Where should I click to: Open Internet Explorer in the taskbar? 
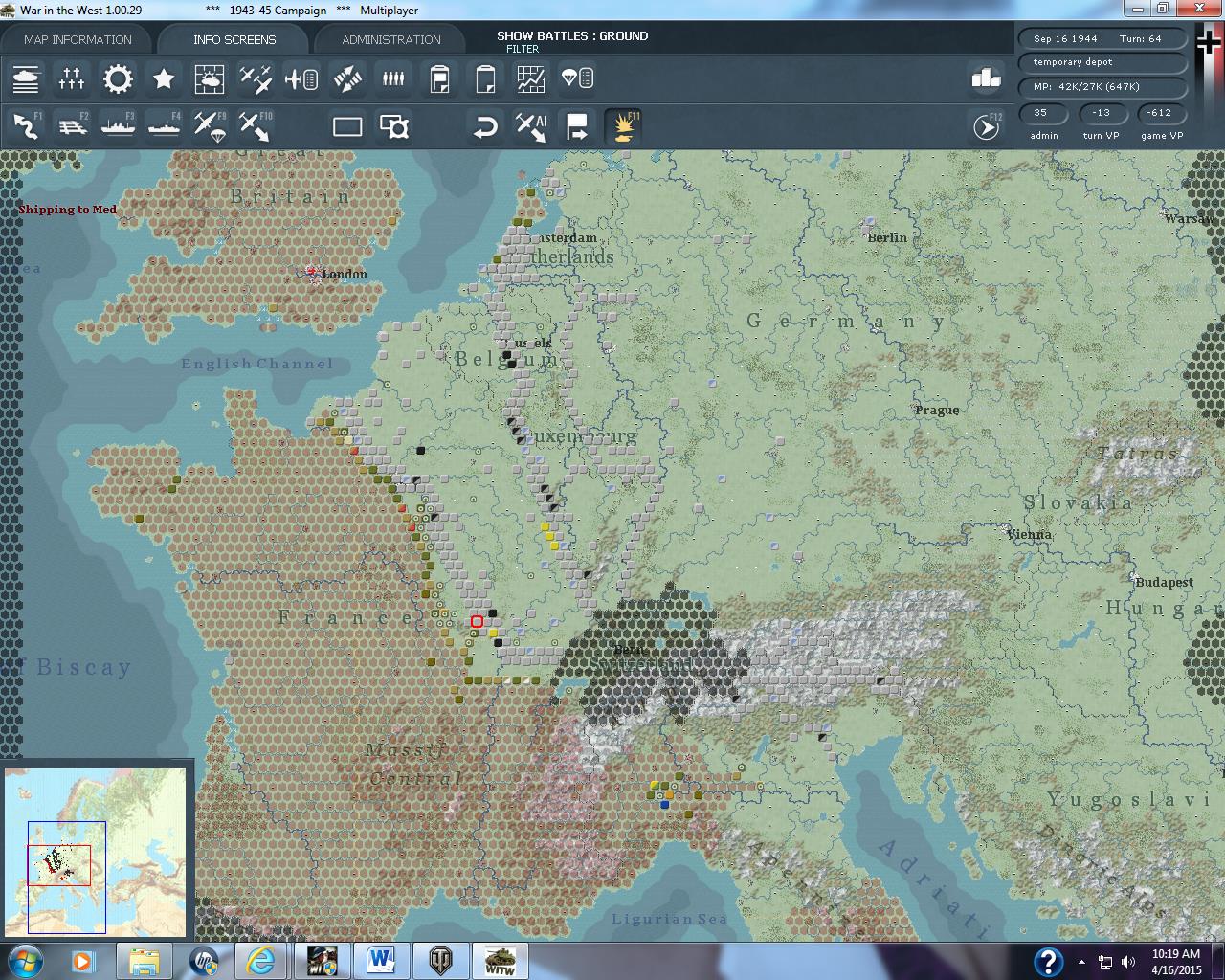click(x=260, y=961)
